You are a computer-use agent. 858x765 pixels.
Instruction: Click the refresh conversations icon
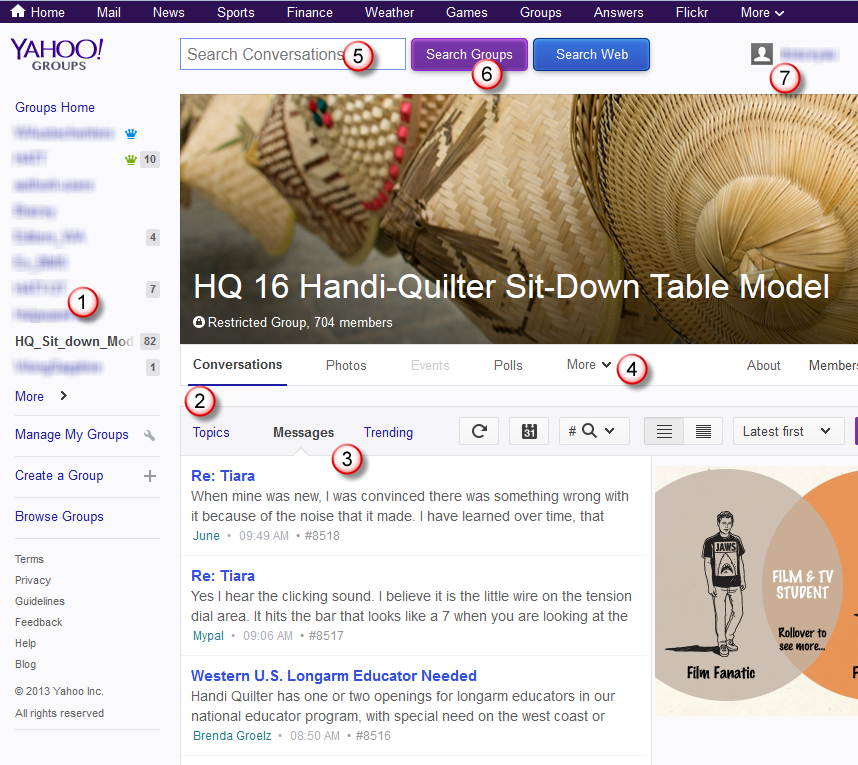pos(479,431)
